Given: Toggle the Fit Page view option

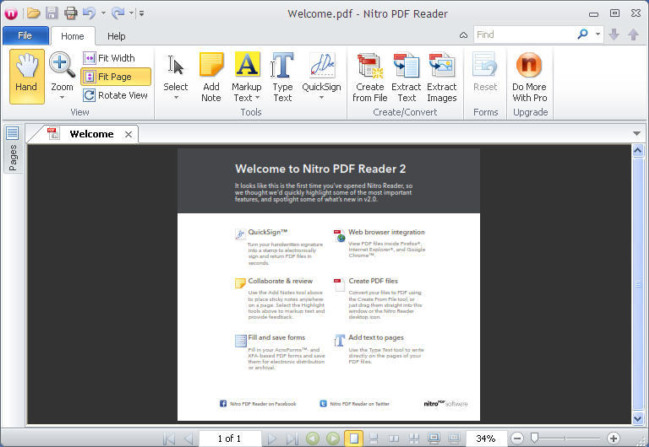Looking at the screenshot, I should [116, 77].
